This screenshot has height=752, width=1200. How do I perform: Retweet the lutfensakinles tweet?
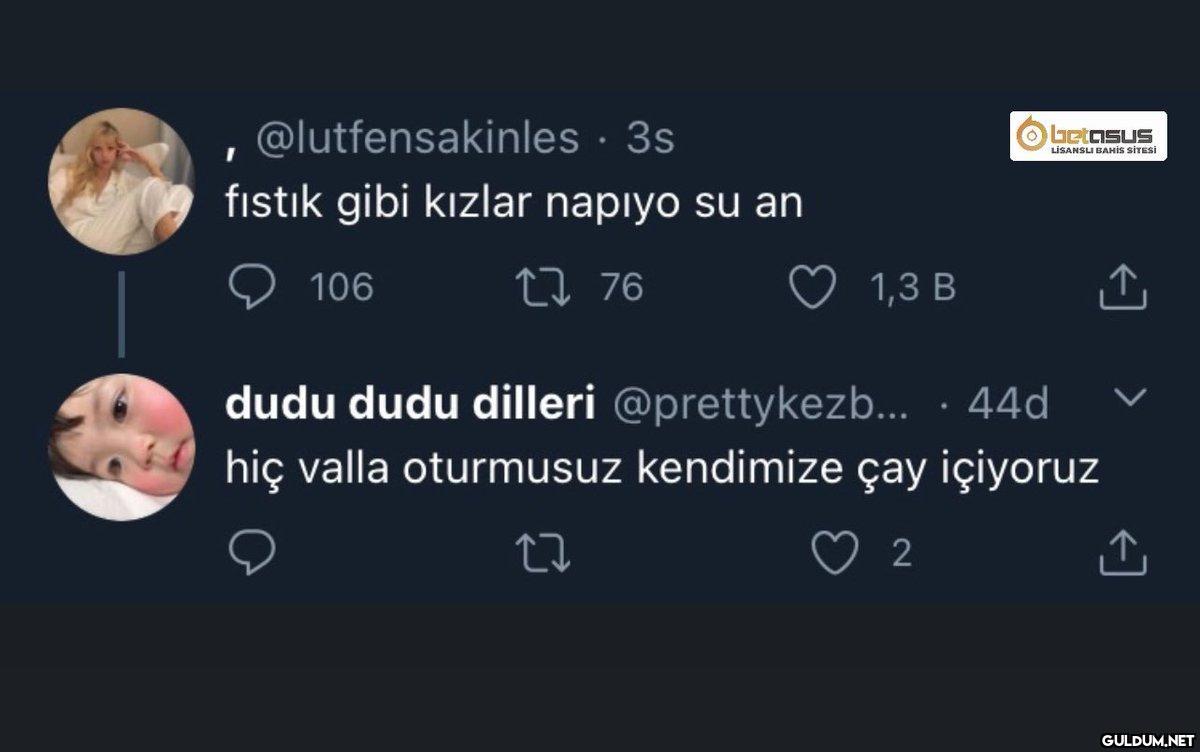click(545, 288)
